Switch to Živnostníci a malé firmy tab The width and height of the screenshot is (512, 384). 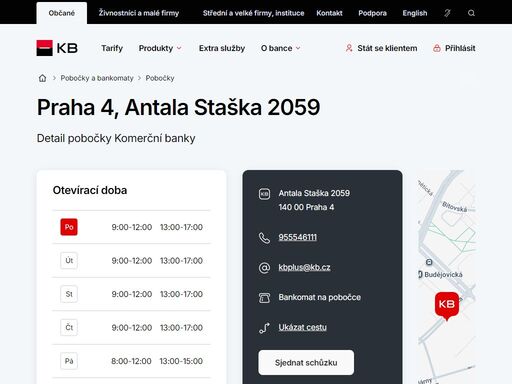click(139, 13)
